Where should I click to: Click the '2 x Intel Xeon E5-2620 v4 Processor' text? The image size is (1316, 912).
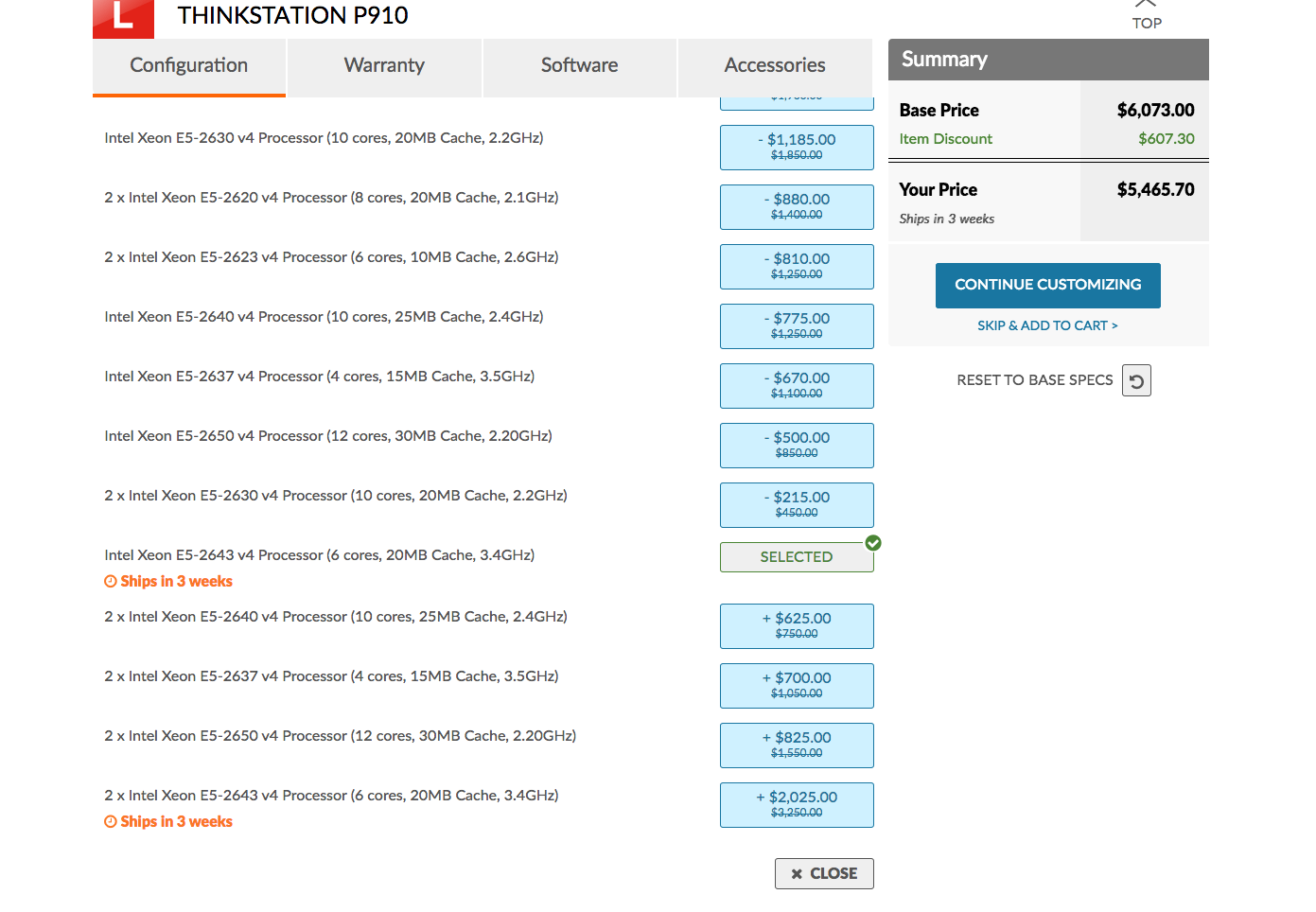[331, 198]
